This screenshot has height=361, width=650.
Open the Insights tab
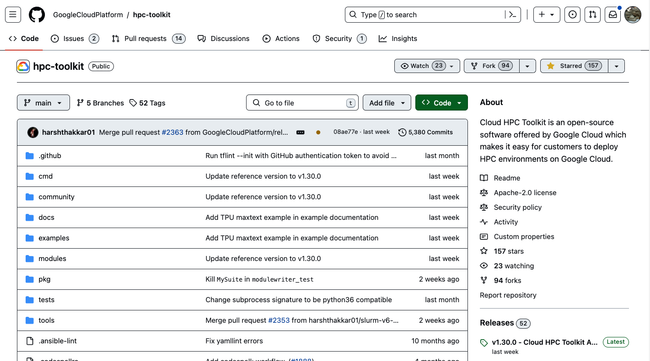[x=398, y=39]
